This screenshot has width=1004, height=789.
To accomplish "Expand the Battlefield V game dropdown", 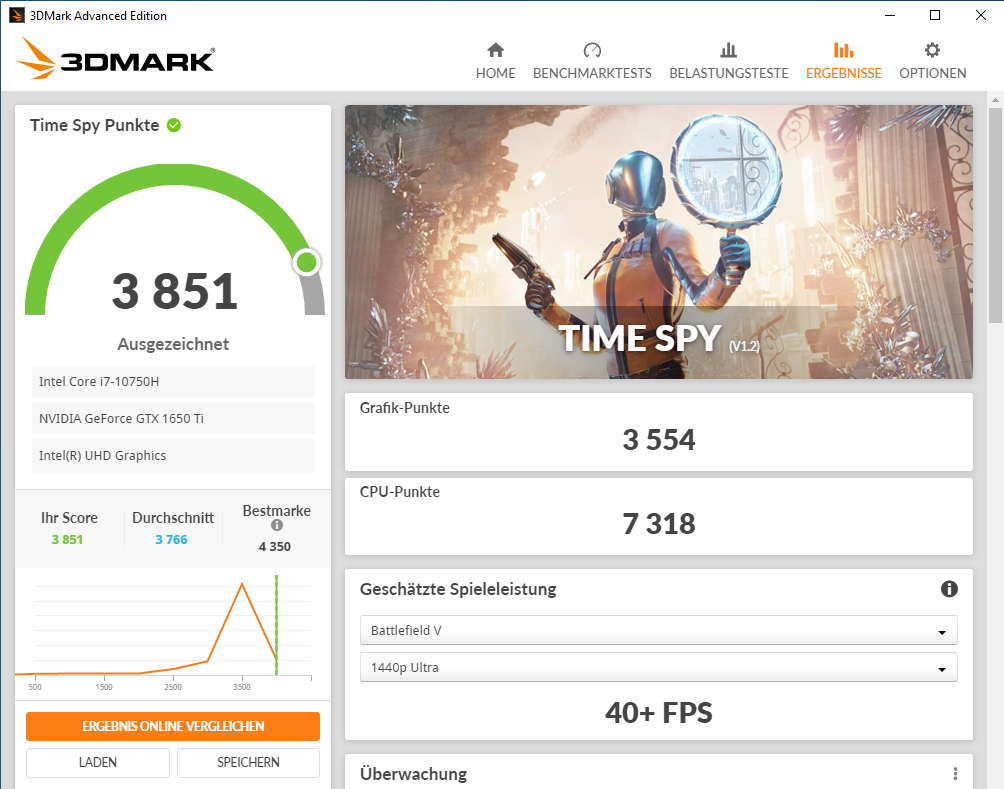I will (x=658, y=630).
